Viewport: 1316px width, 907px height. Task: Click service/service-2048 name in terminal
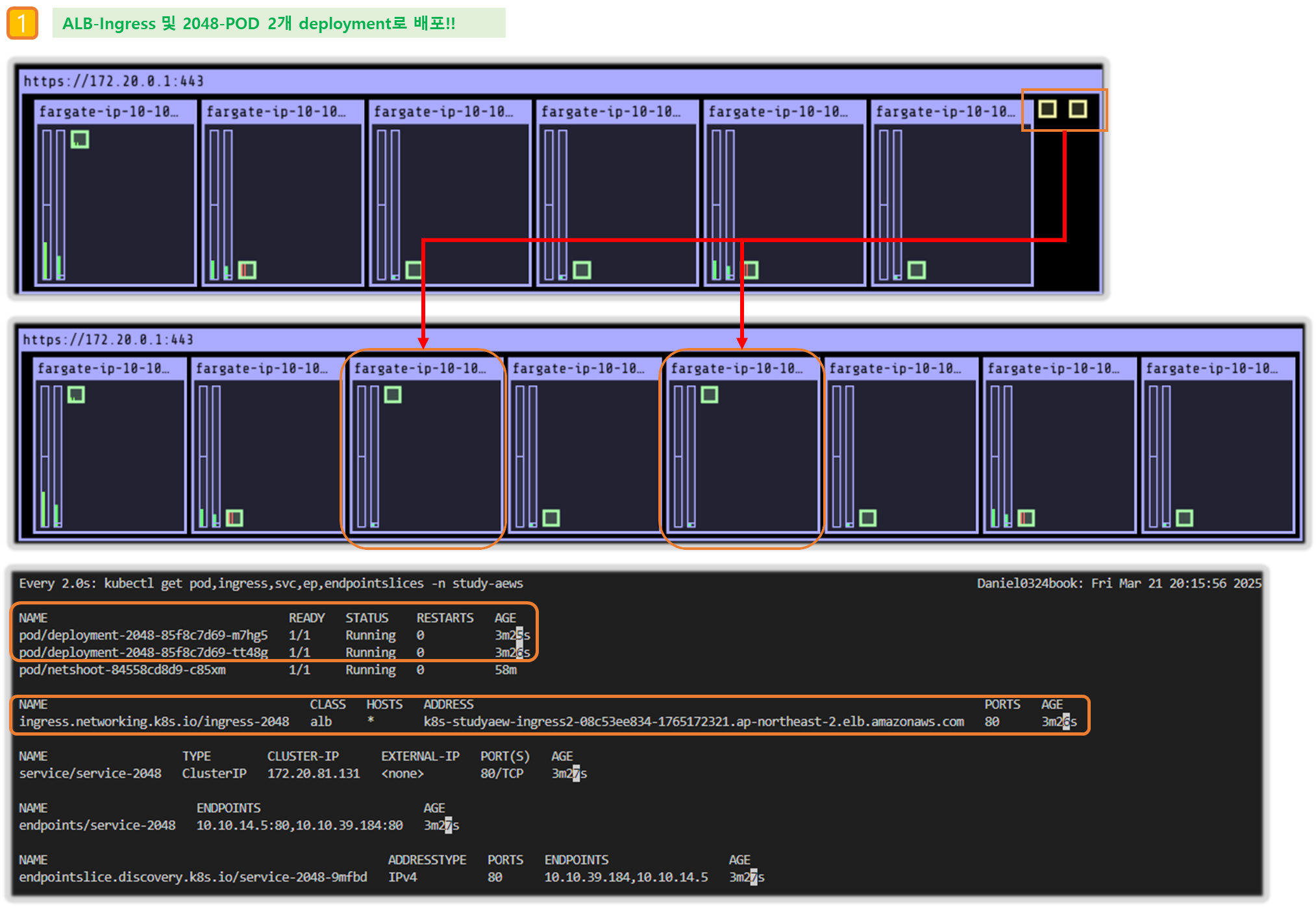(90, 774)
